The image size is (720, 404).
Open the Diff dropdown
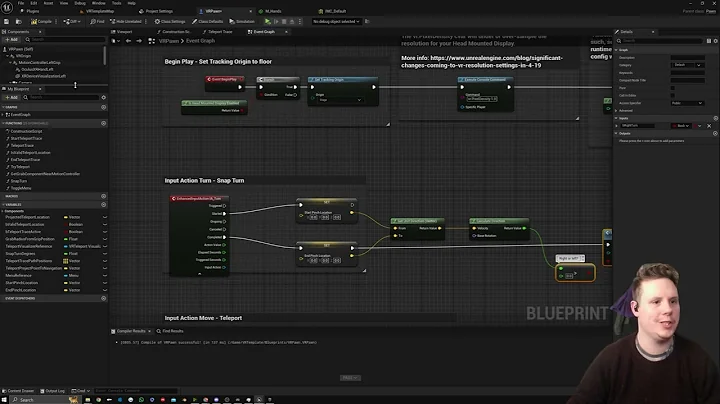click(x=72, y=22)
